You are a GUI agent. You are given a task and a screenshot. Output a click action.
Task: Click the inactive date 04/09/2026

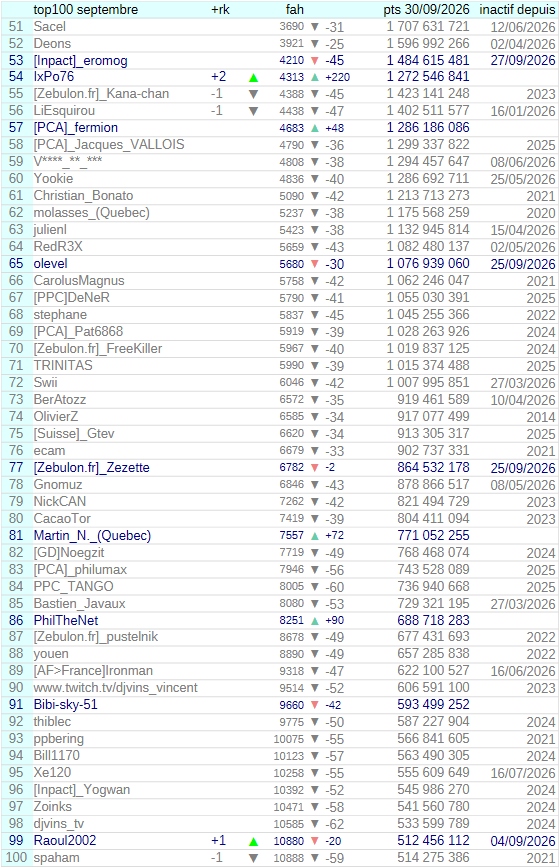coord(523,841)
